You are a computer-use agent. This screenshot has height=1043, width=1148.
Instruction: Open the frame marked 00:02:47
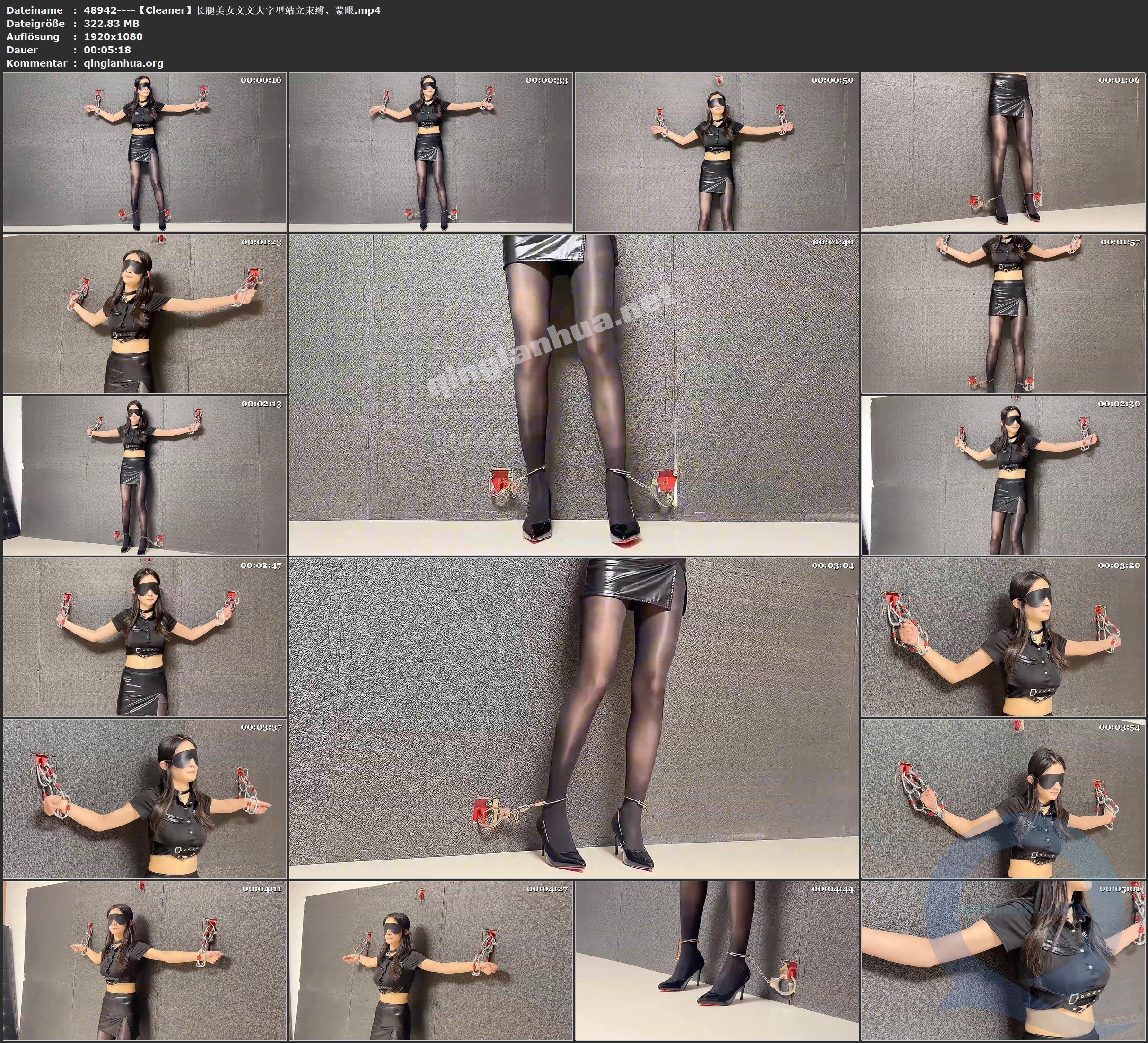[145, 637]
